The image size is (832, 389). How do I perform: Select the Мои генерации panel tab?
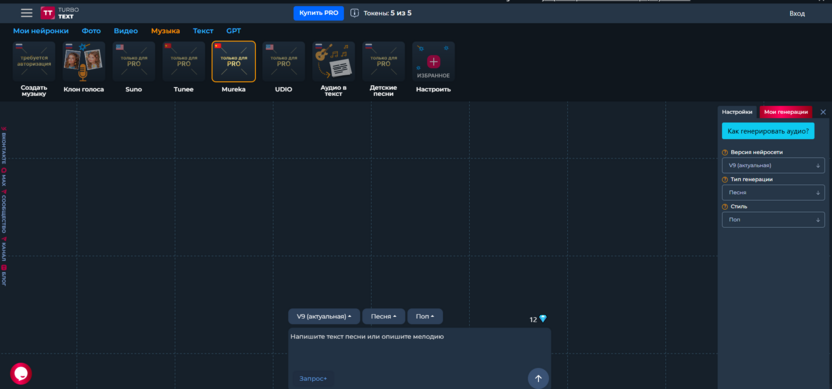point(786,112)
